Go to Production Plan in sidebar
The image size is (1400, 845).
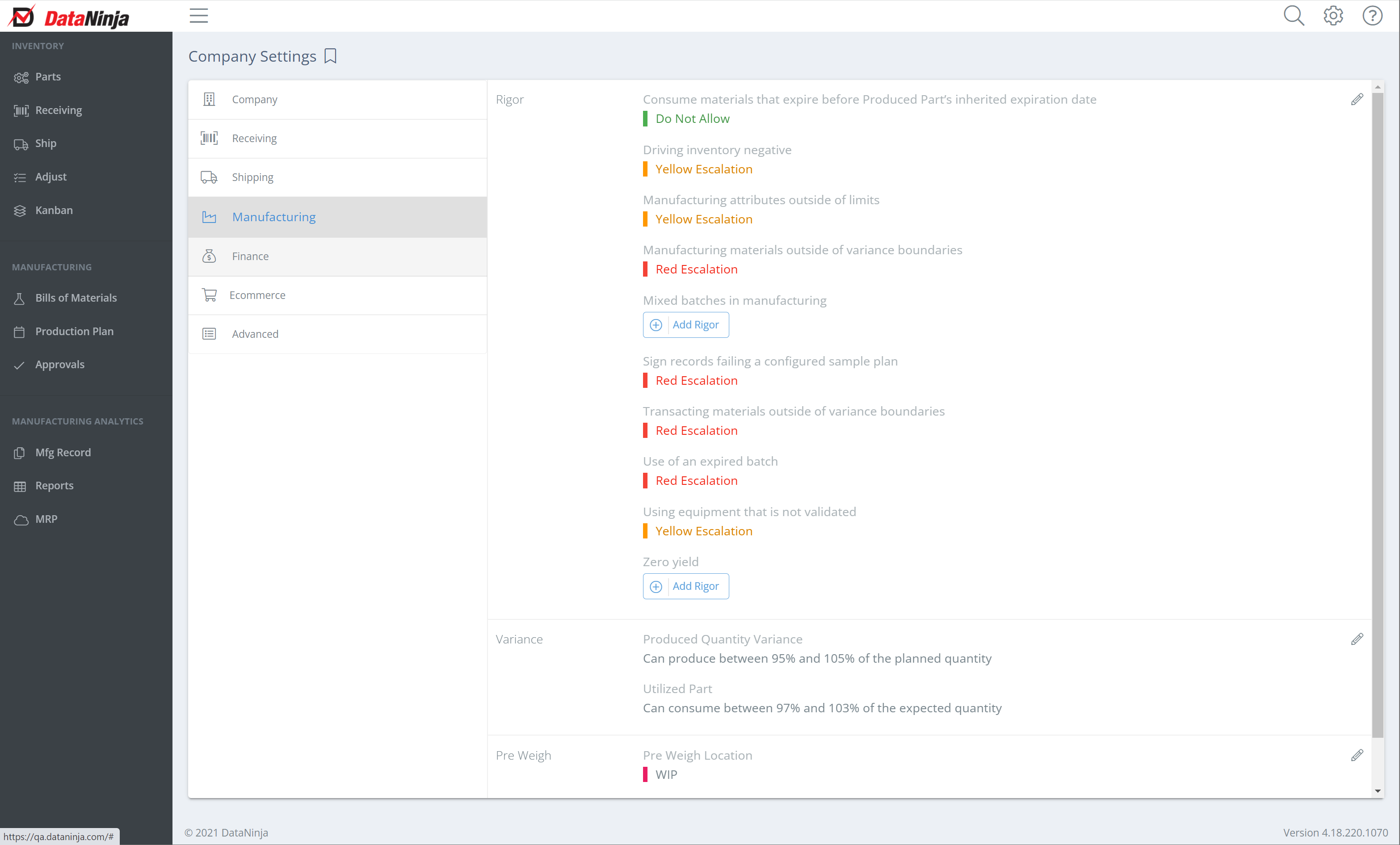[x=74, y=331]
